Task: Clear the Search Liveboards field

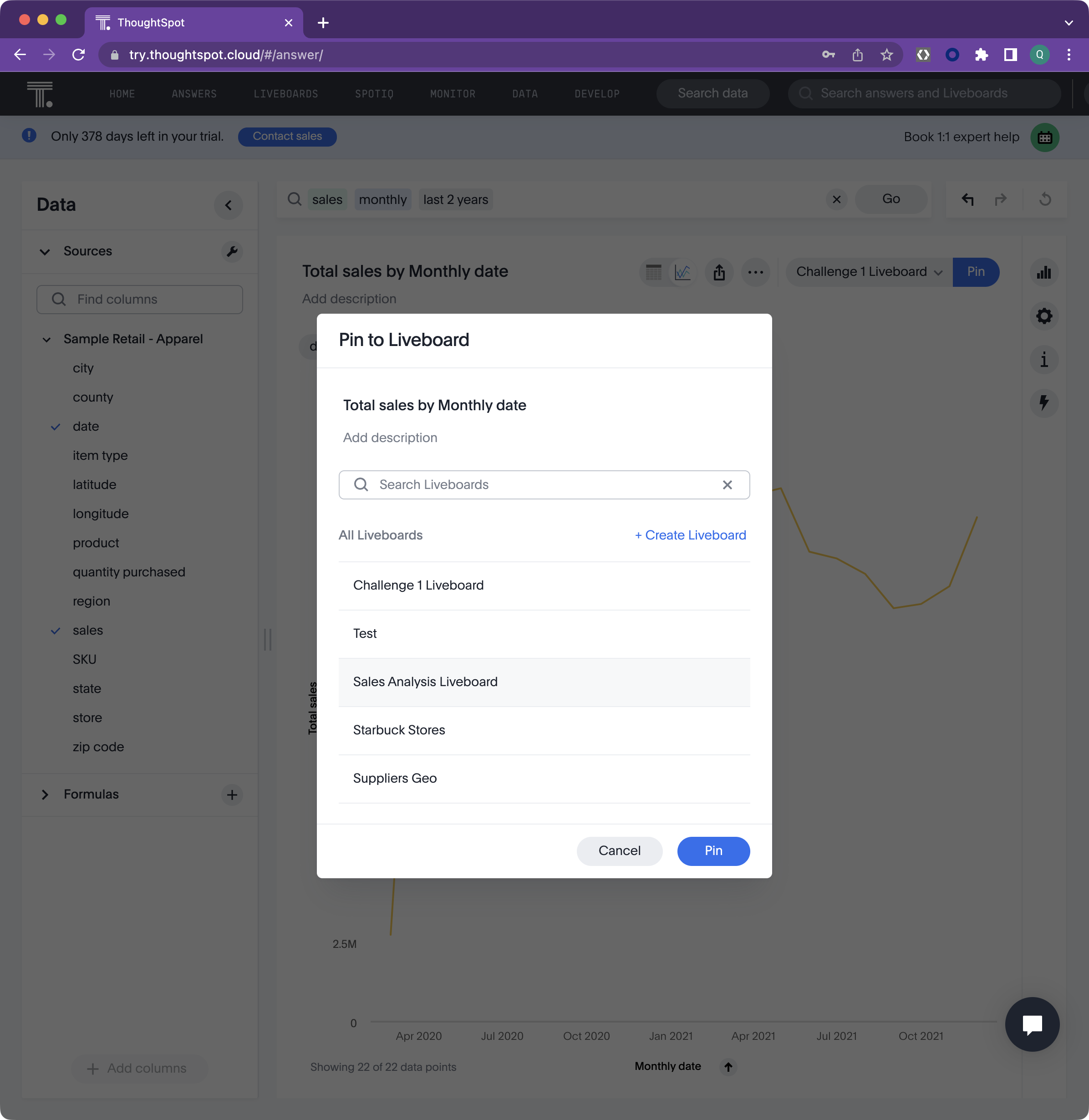Action: (727, 485)
